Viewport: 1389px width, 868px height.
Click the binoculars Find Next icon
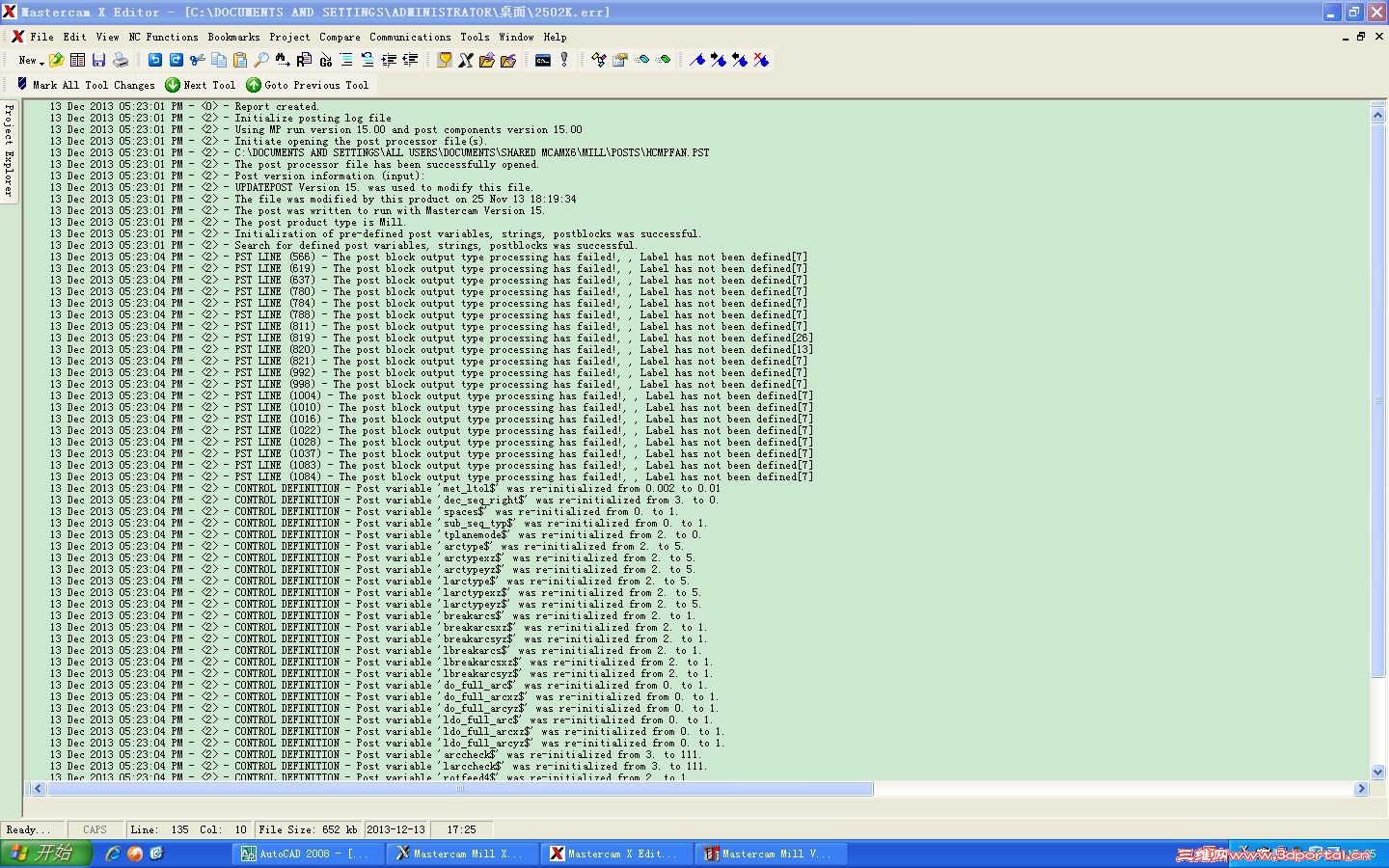click(x=283, y=60)
